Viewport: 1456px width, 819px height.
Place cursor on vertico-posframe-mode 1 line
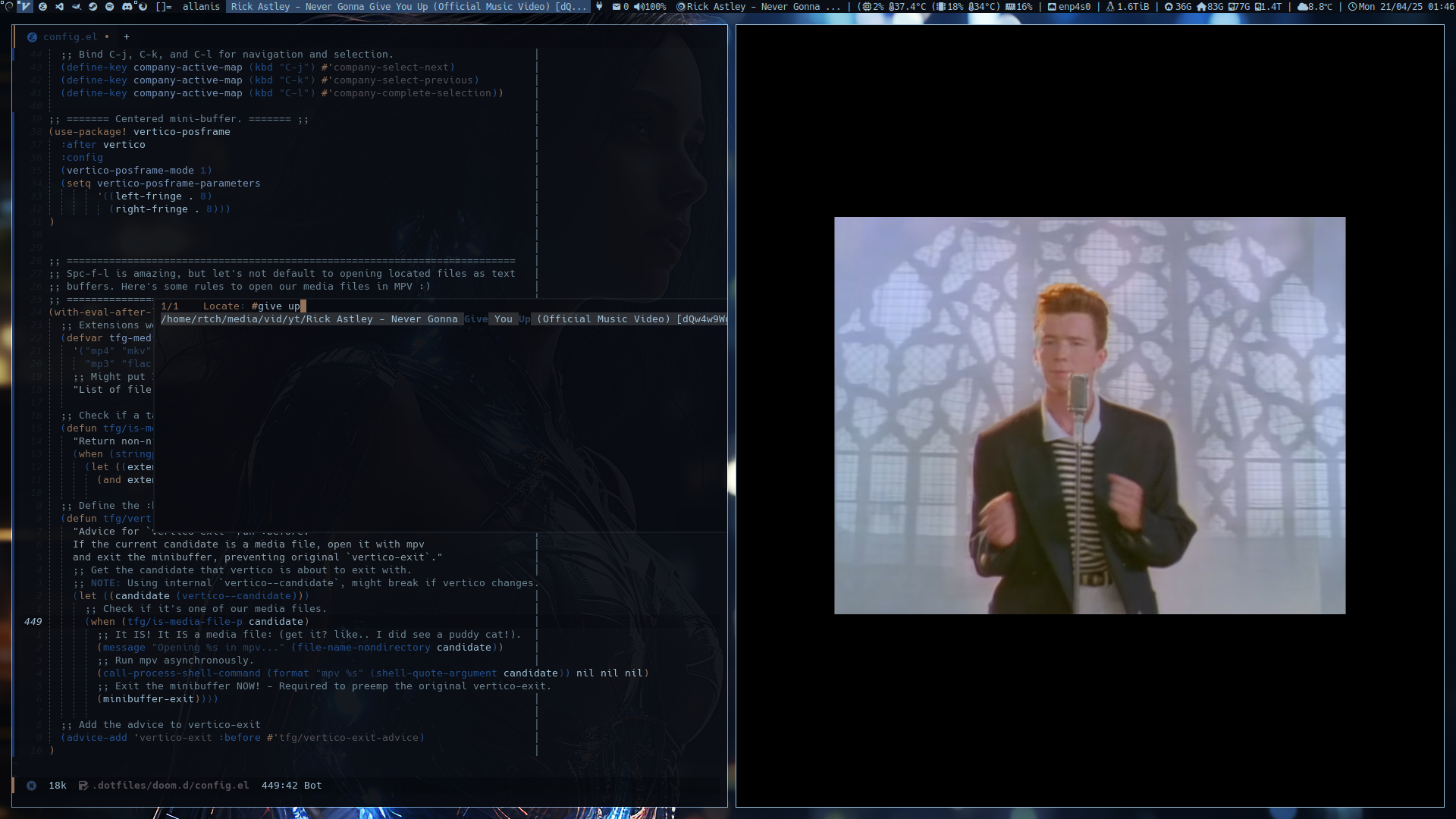(136, 171)
